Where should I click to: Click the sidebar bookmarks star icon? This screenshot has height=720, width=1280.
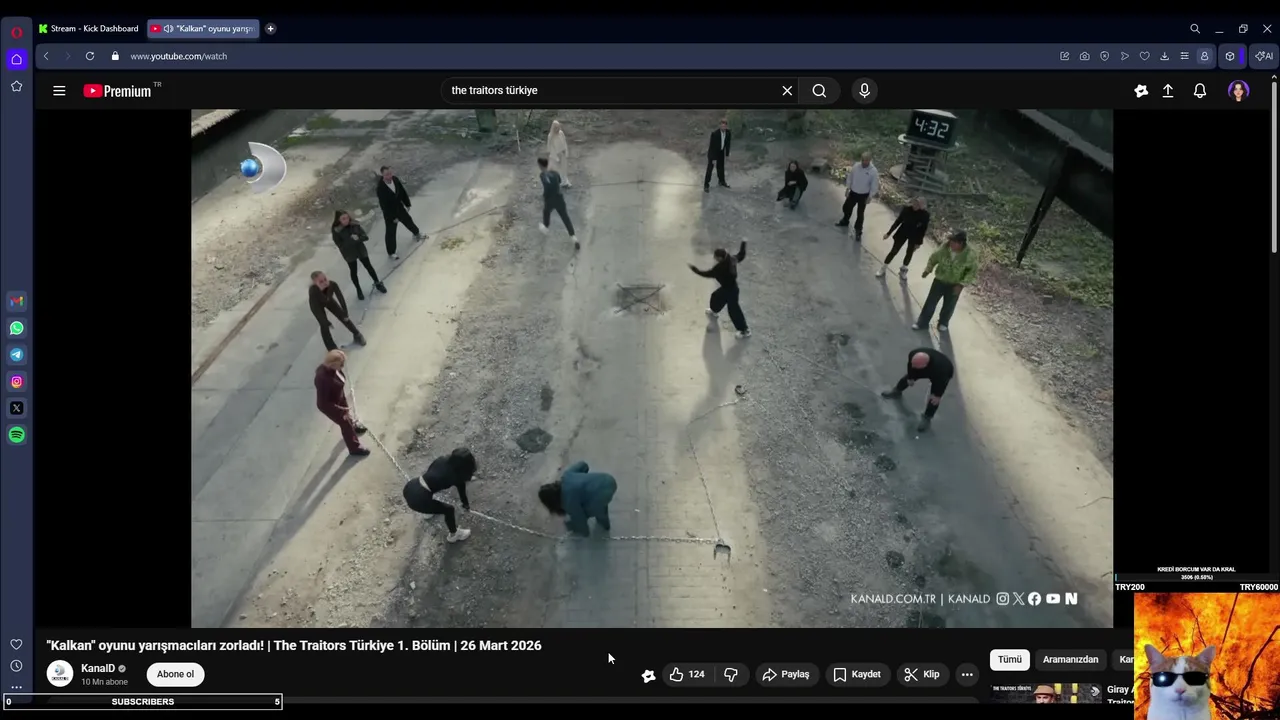(x=16, y=86)
